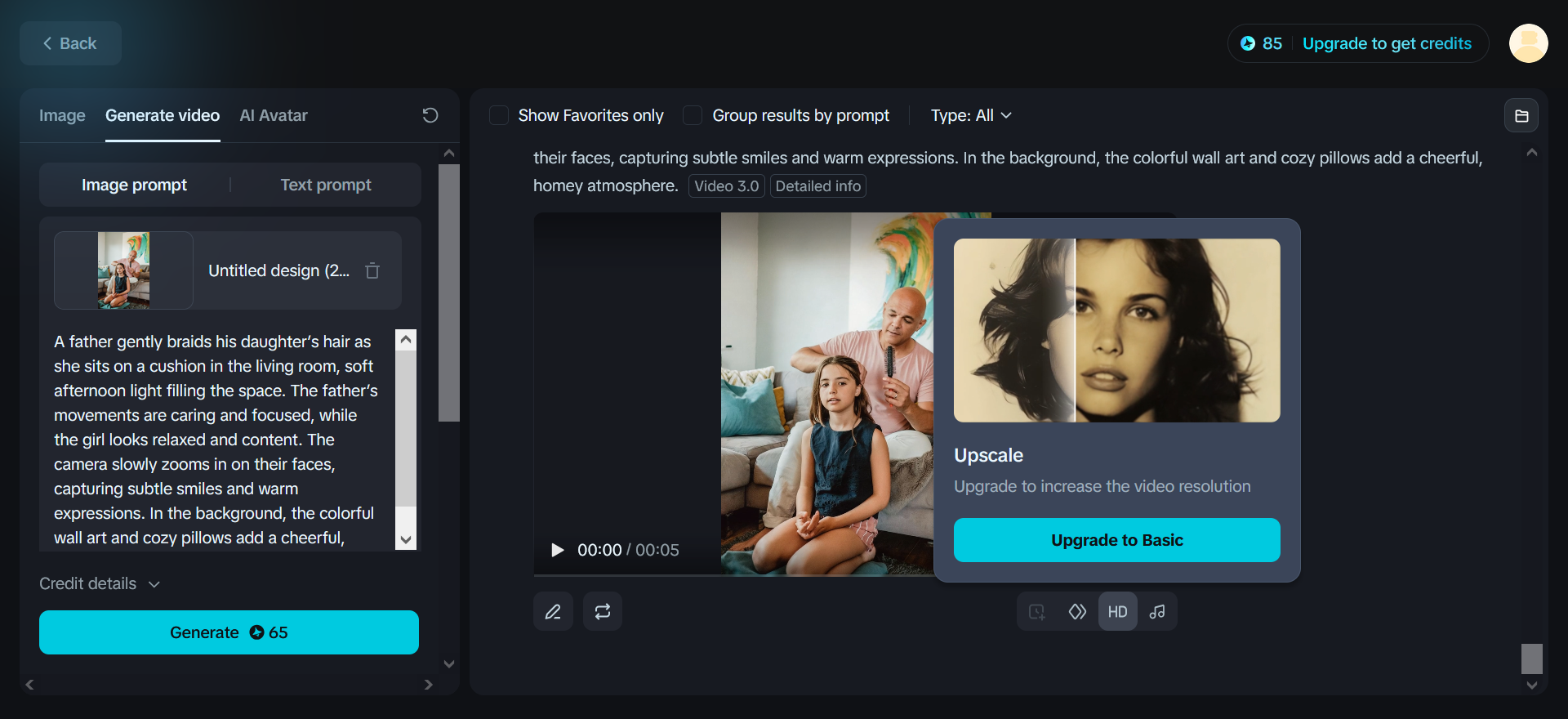1568x719 pixels.
Task: Click the left panel scroll-down arrow
Action: point(449,664)
